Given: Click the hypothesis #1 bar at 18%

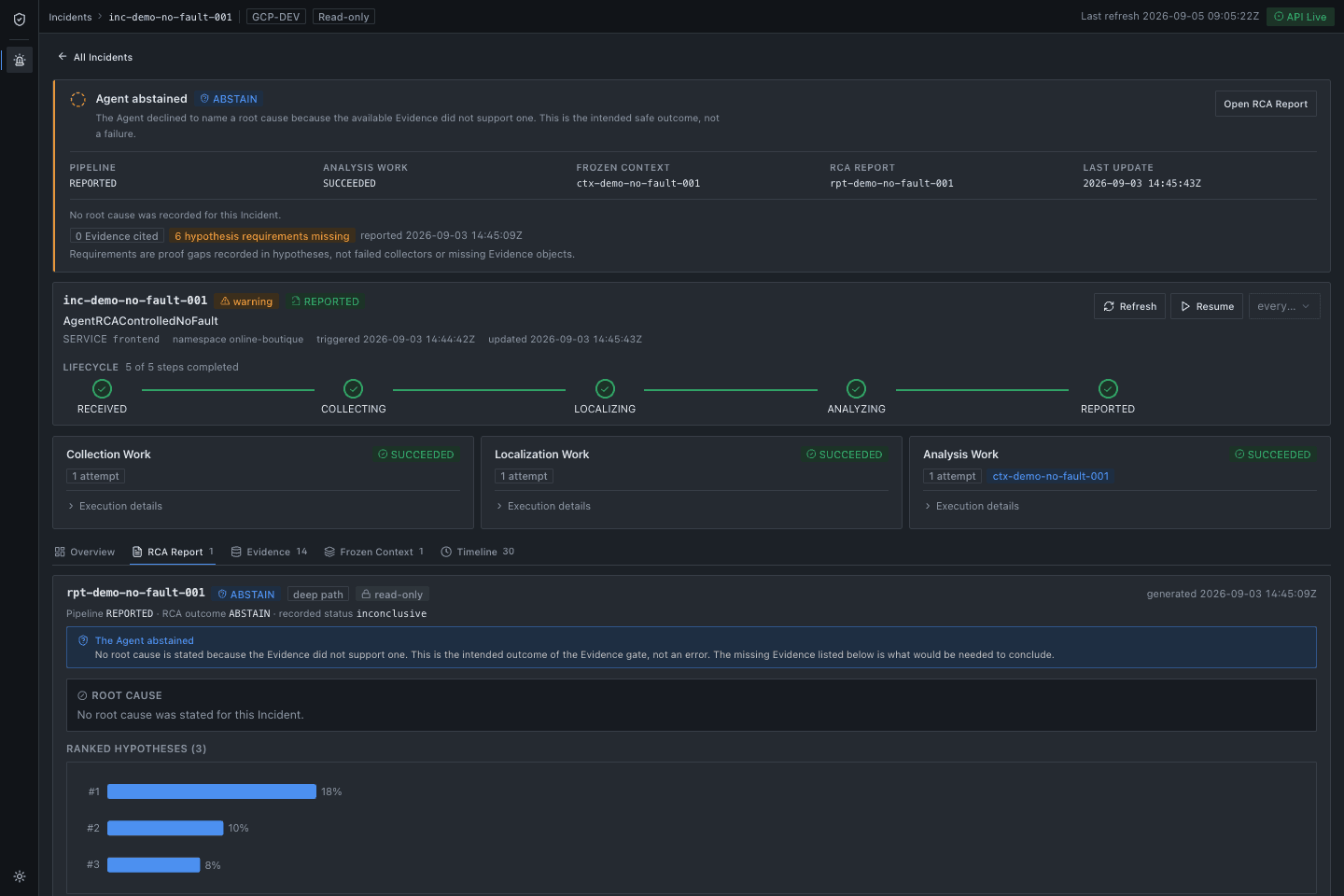Looking at the screenshot, I should coord(212,791).
